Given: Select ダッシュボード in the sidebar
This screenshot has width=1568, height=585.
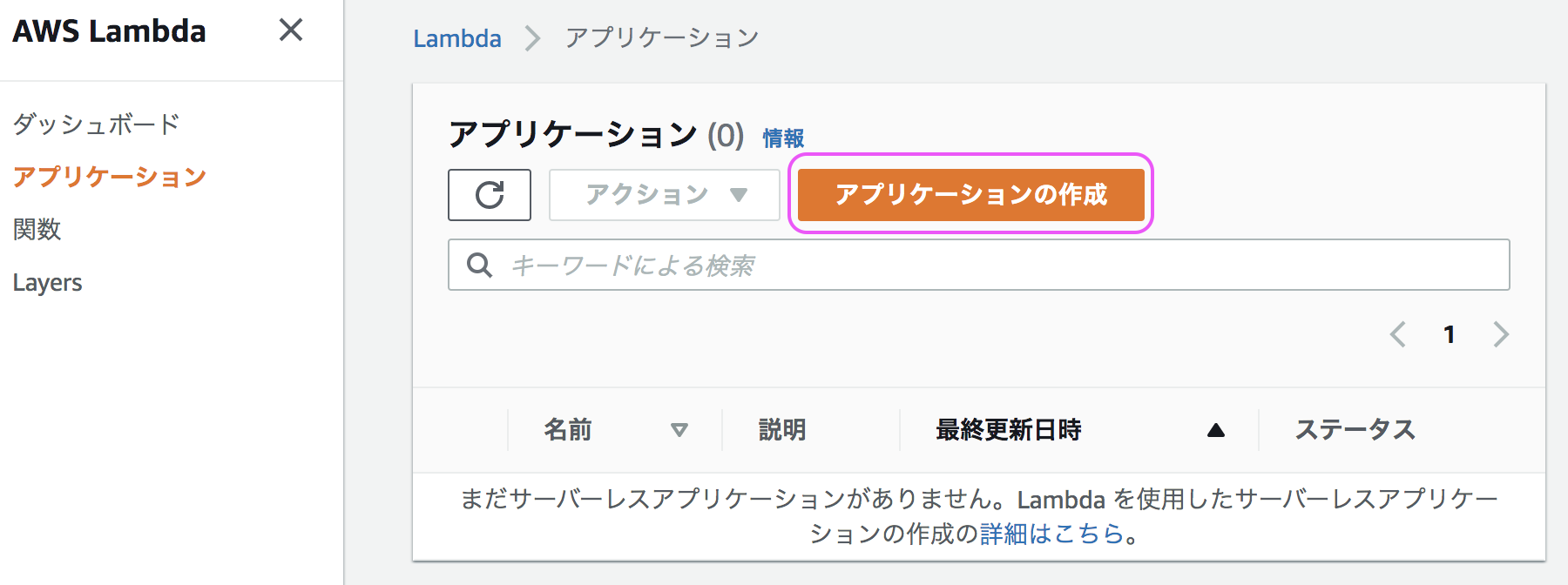Looking at the screenshot, I should tap(96, 124).
